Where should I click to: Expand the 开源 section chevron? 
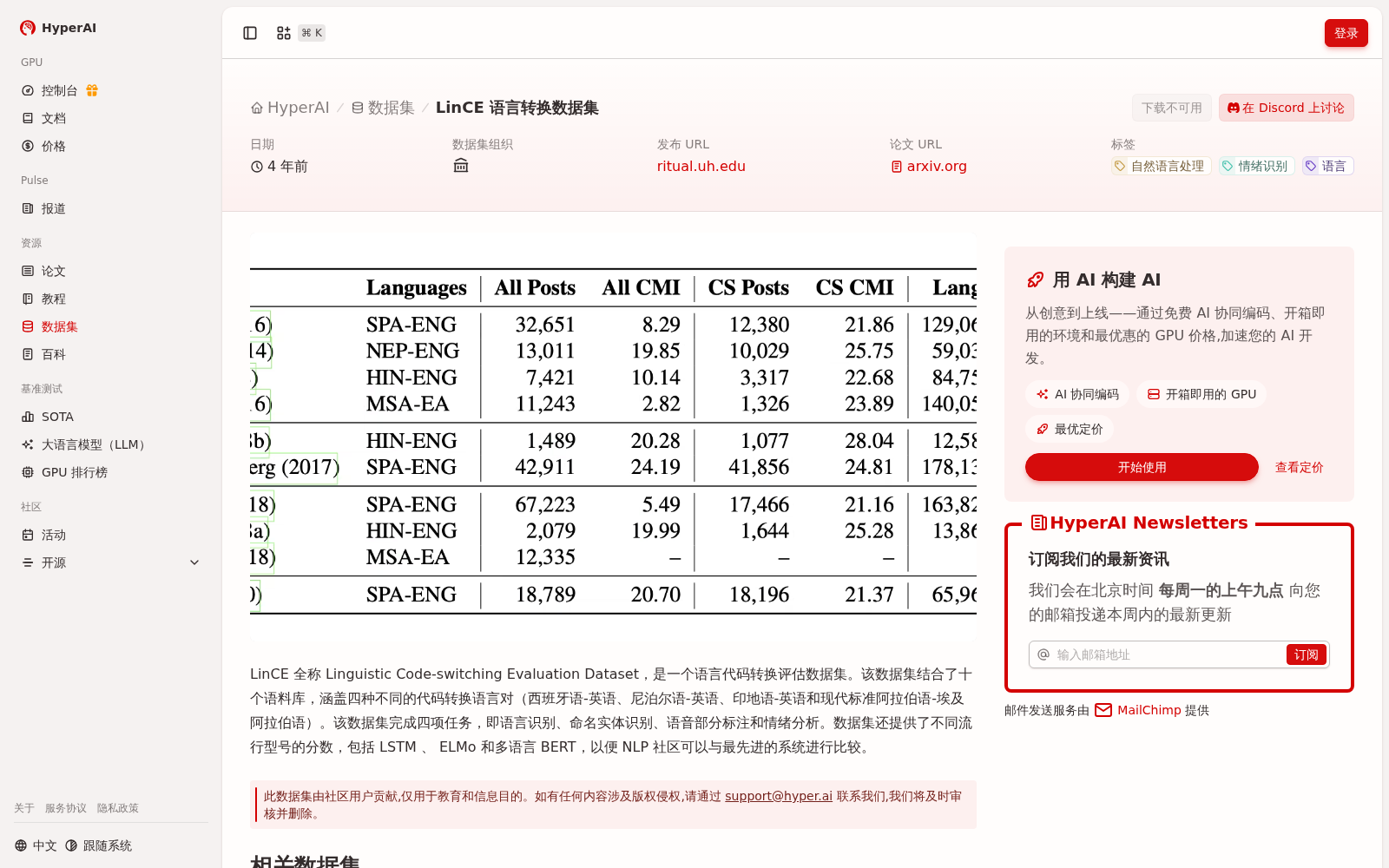(x=194, y=562)
